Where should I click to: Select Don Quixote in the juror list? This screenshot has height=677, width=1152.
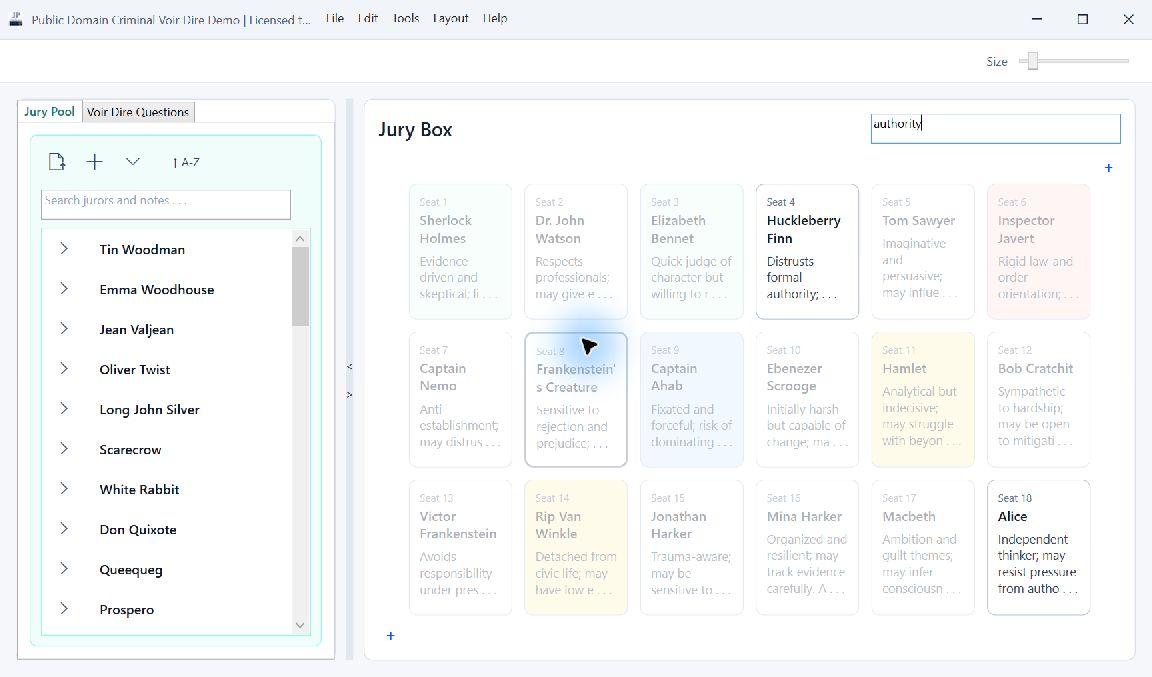click(137, 529)
